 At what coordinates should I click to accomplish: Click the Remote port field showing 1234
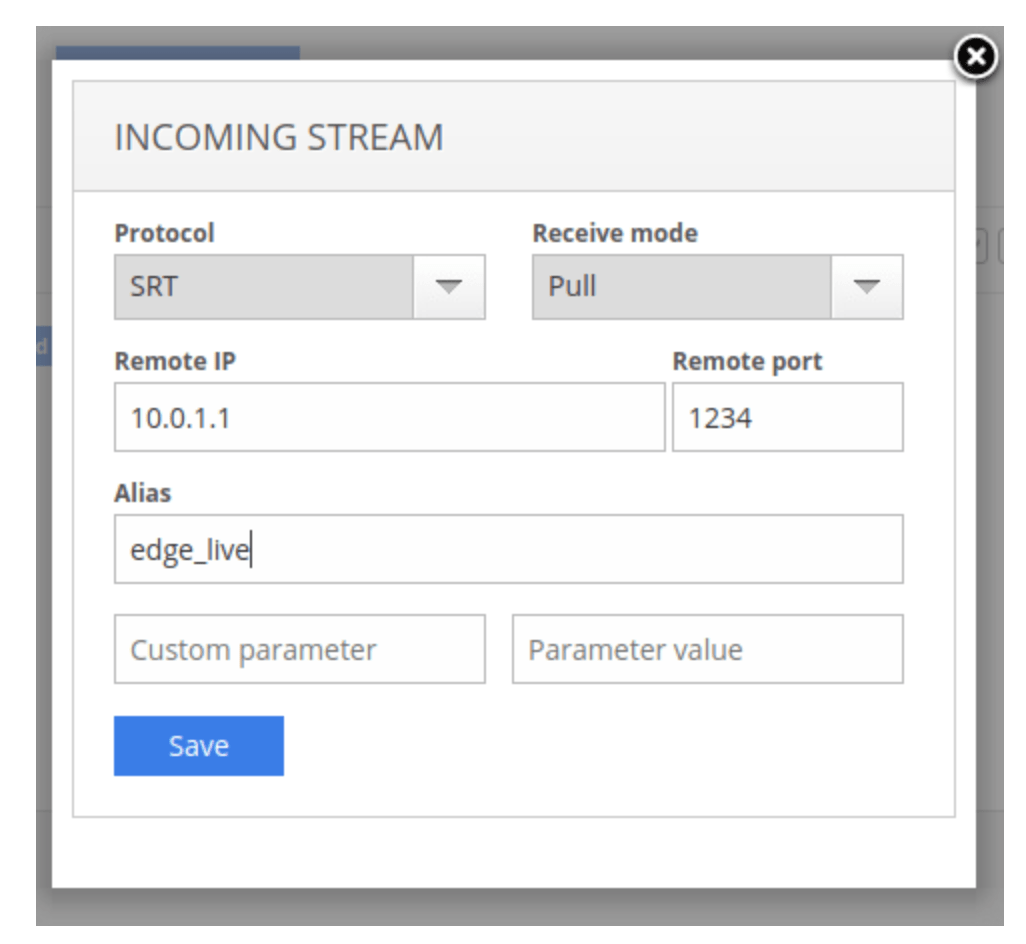(787, 417)
